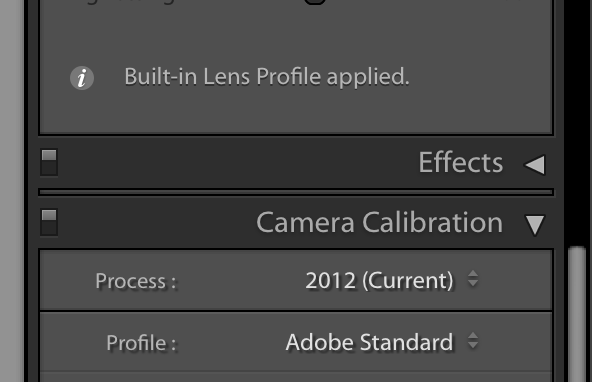592x382 pixels.
Task: Click the Profile label
Action: pos(141,343)
